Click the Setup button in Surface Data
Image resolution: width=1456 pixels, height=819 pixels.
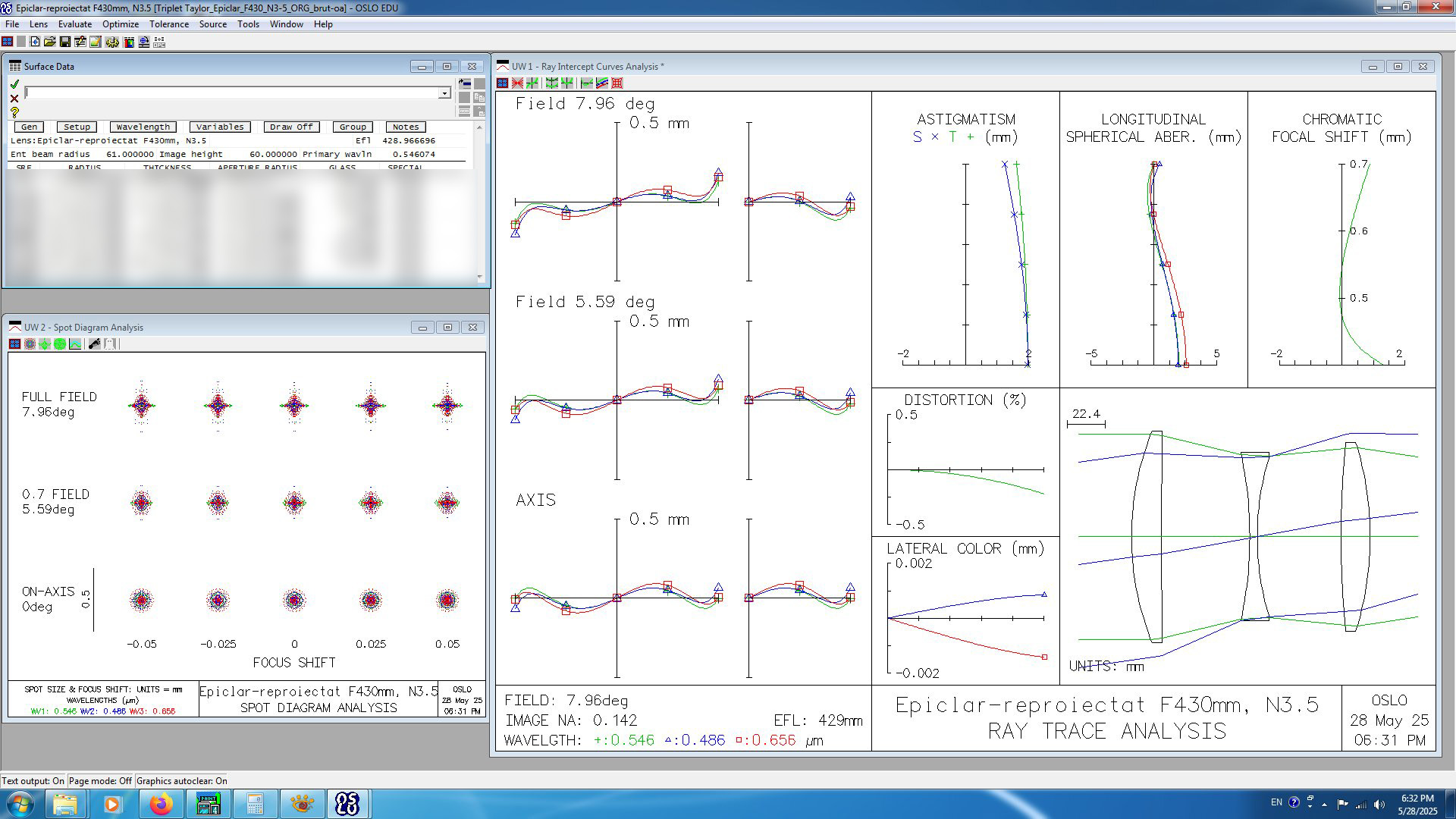click(x=77, y=127)
